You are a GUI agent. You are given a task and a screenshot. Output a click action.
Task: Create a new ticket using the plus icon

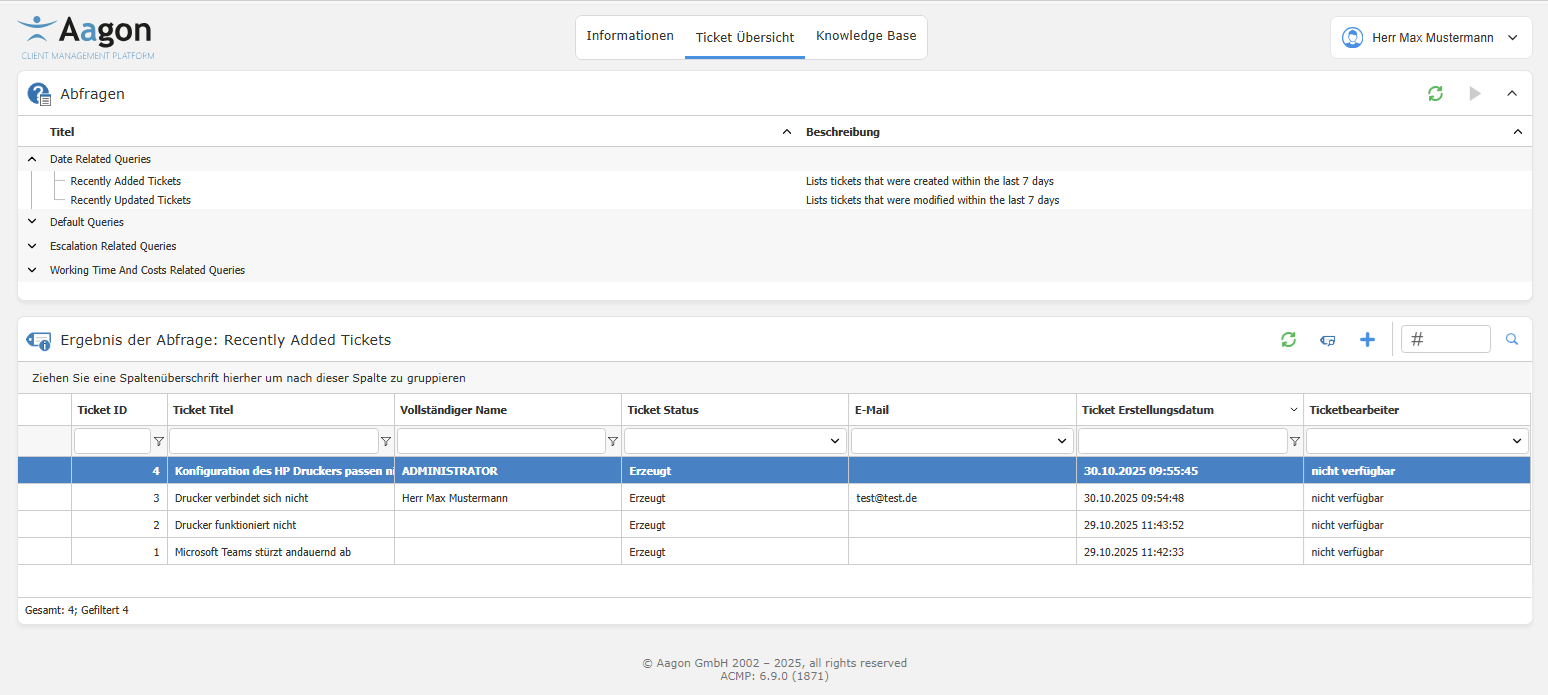[x=1367, y=339]
